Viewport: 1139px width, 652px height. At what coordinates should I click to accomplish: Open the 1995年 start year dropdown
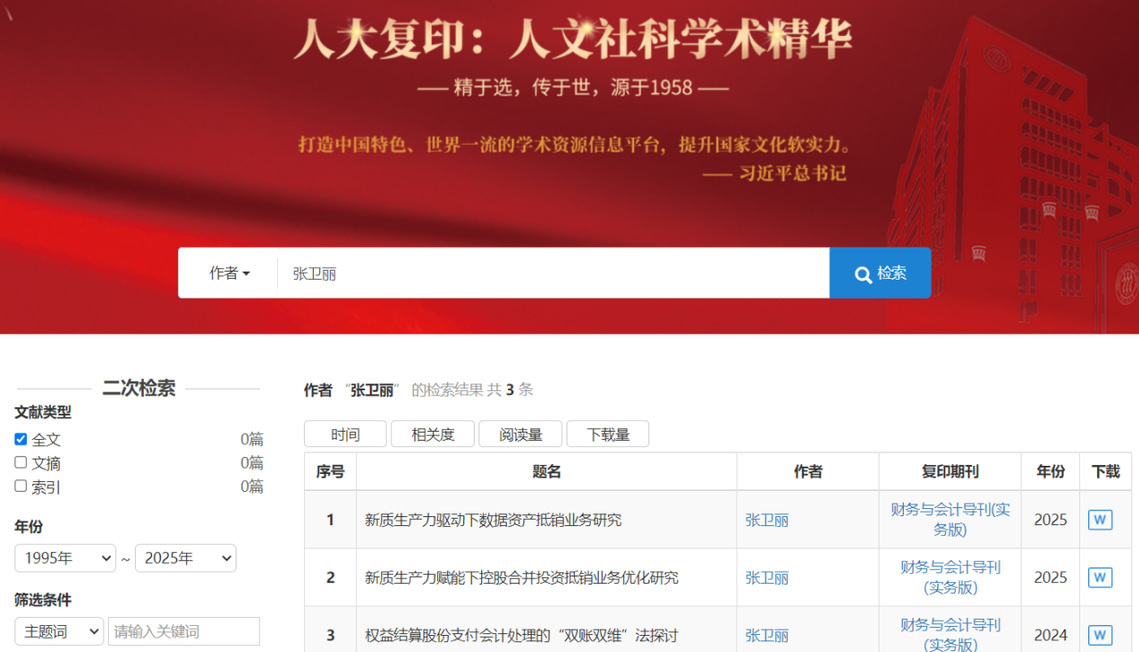(x=65, y=558)
